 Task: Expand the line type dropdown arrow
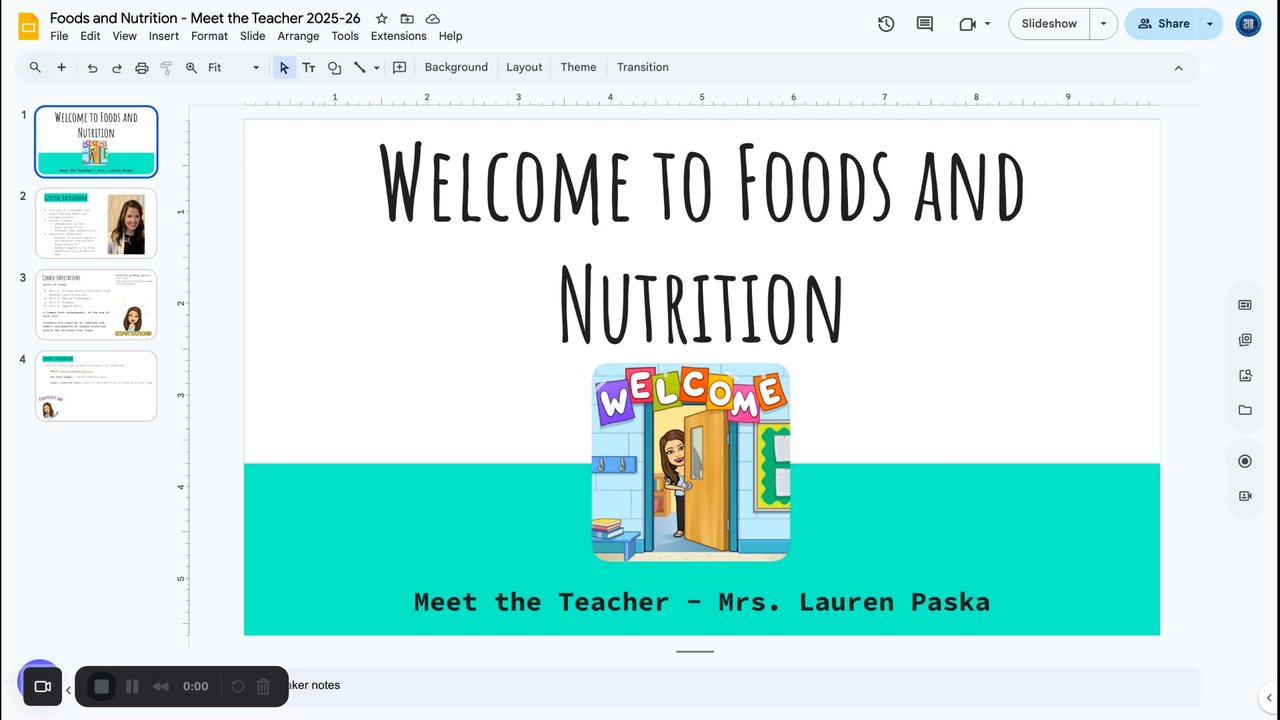pos(377,68)
